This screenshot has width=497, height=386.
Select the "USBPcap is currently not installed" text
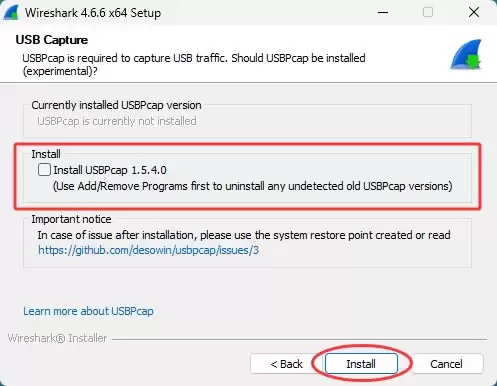pos(117,121)
